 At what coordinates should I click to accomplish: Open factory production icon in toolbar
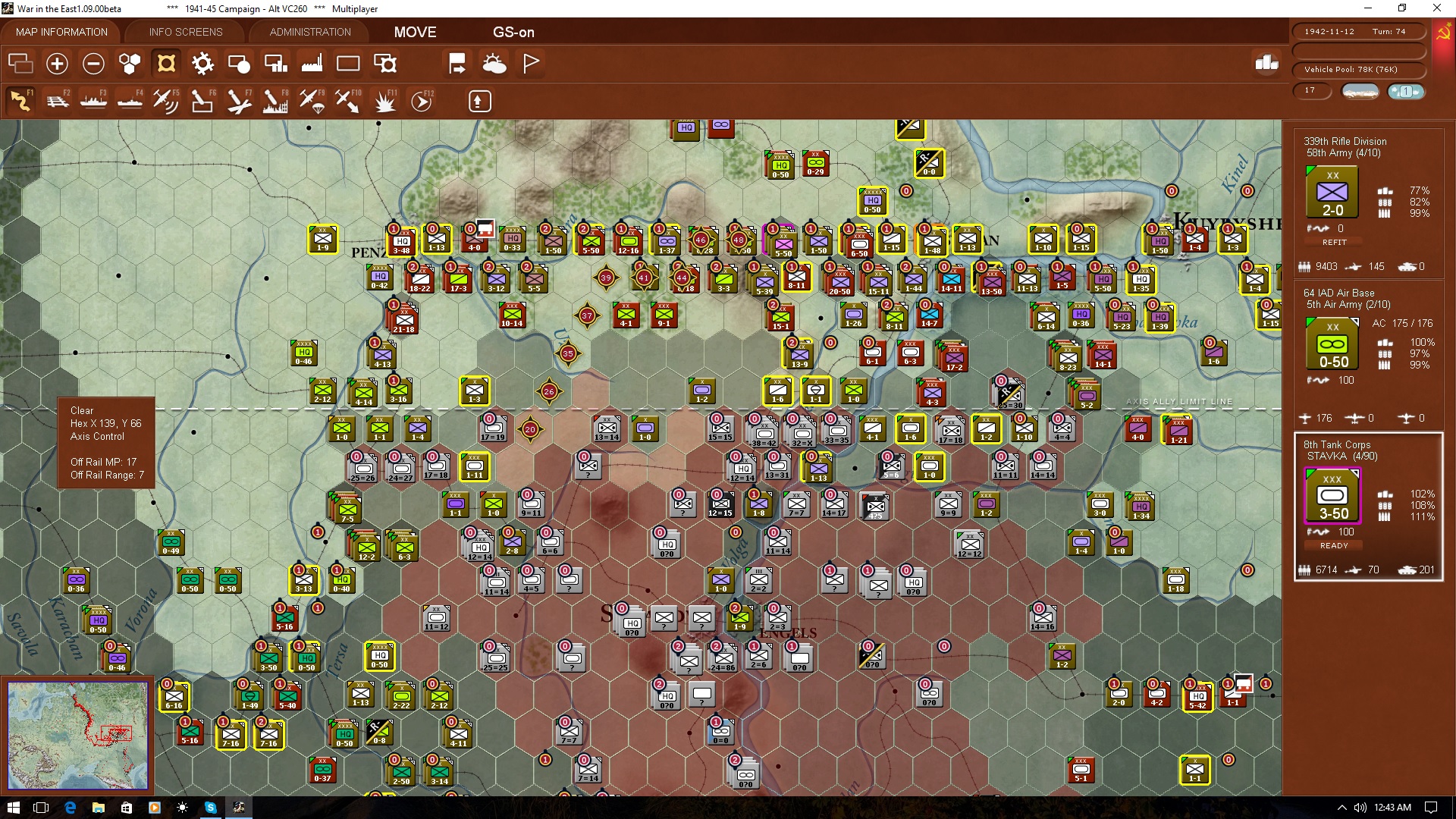tap(312, 64)
